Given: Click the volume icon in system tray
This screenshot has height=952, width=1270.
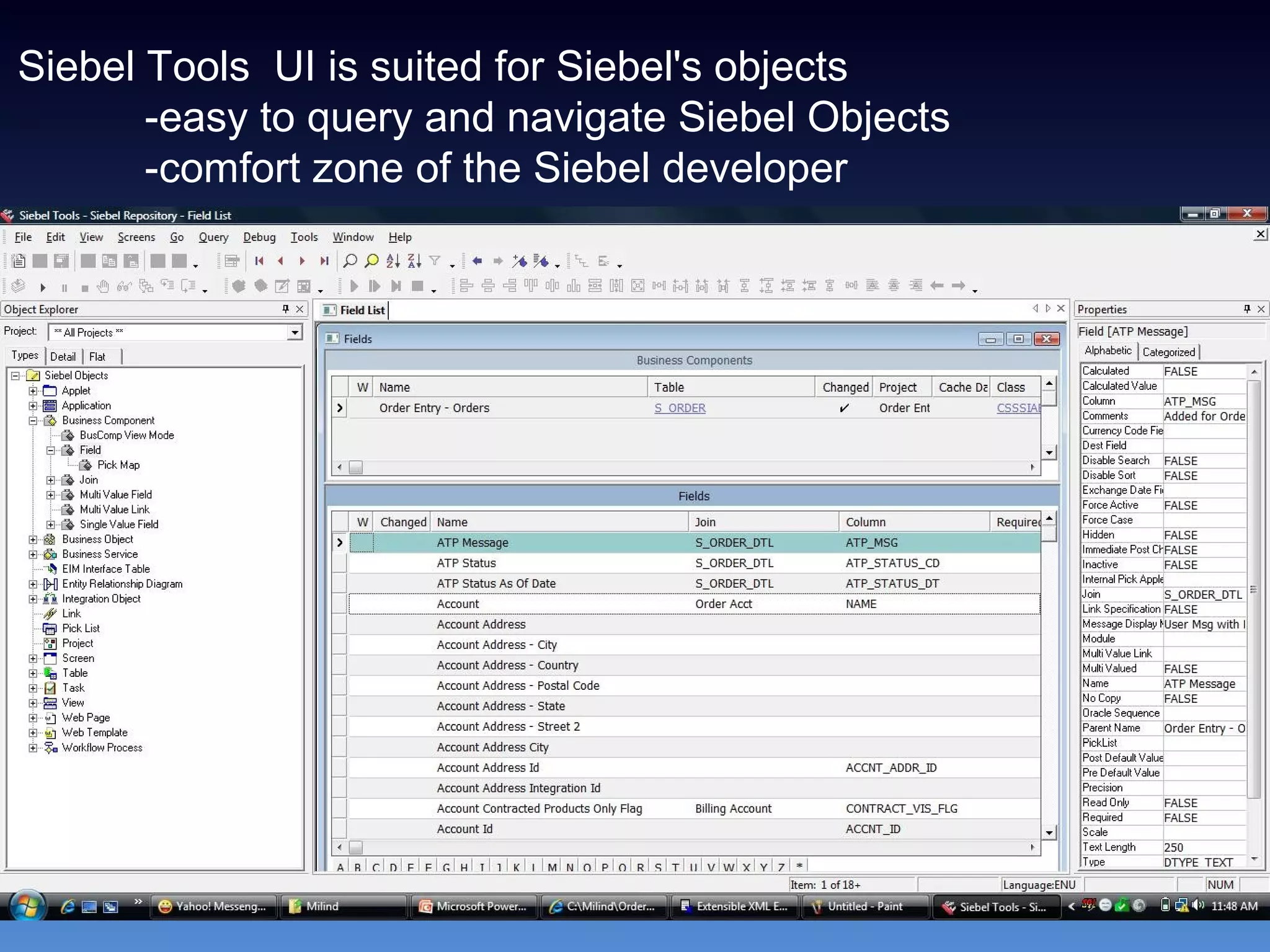Looking at the screenshot, I should pos(1198,906).
